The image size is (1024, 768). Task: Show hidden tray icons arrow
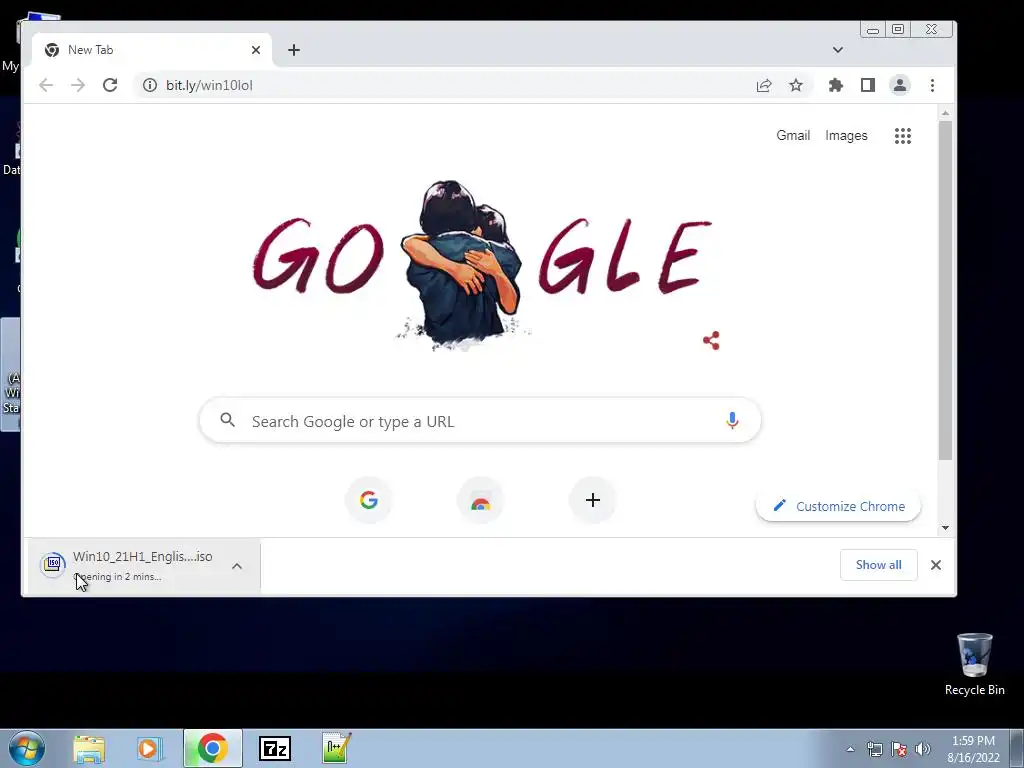pyautogui.click(x=850, y=749)
